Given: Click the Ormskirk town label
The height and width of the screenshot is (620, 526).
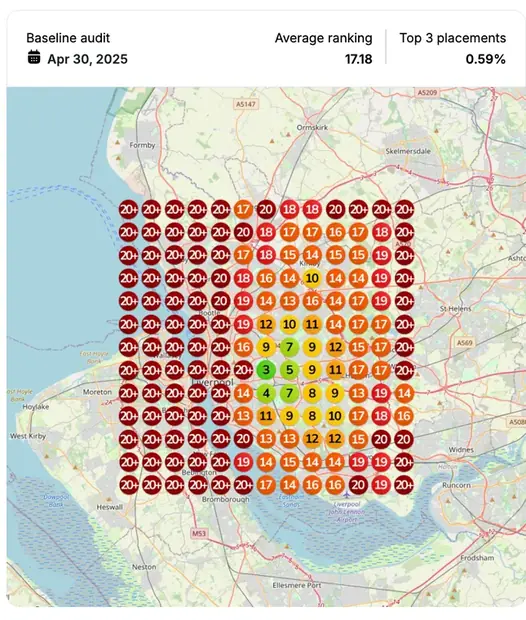Looking at the screenshot, I should tap(312, 127).
